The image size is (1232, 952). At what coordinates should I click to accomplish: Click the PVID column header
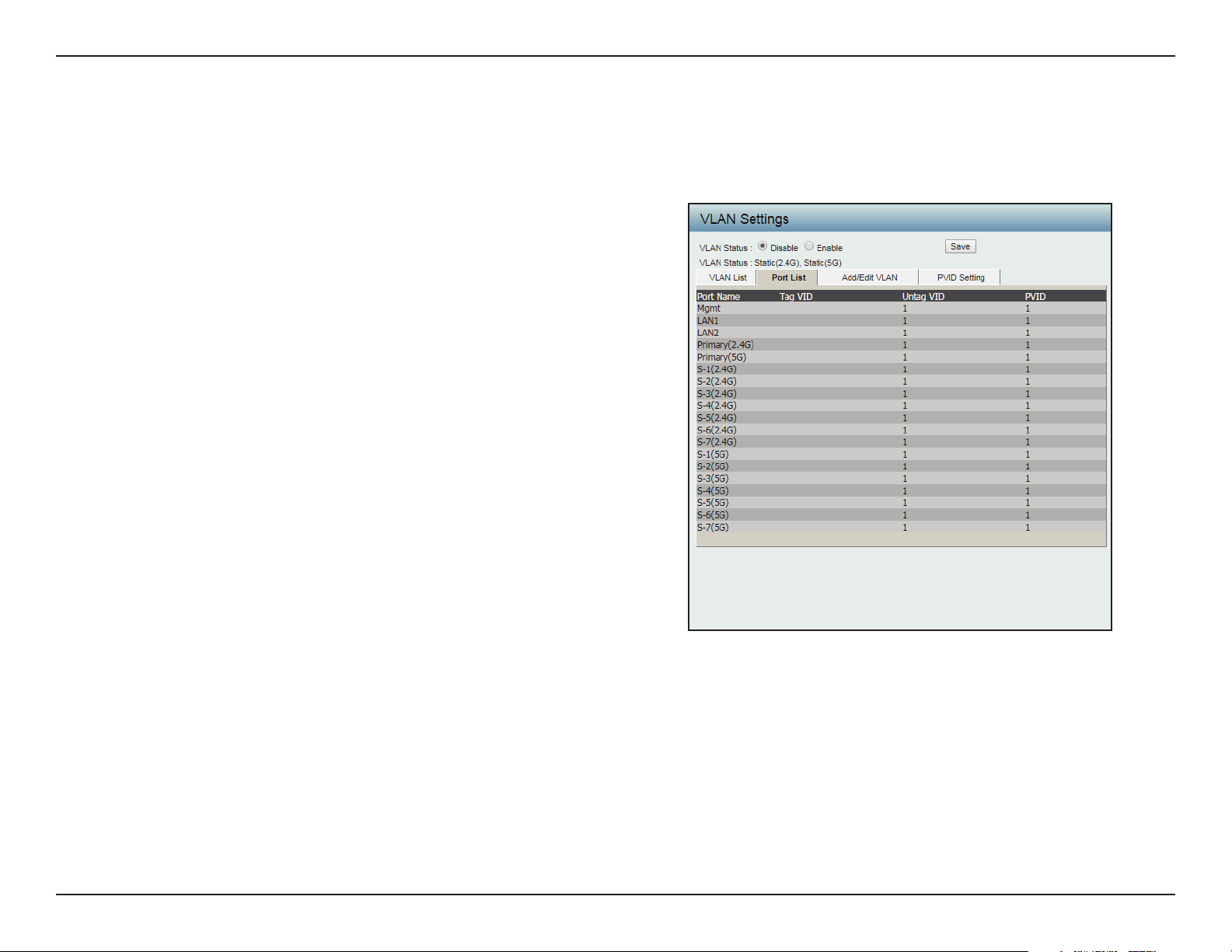pos(1035,296)
